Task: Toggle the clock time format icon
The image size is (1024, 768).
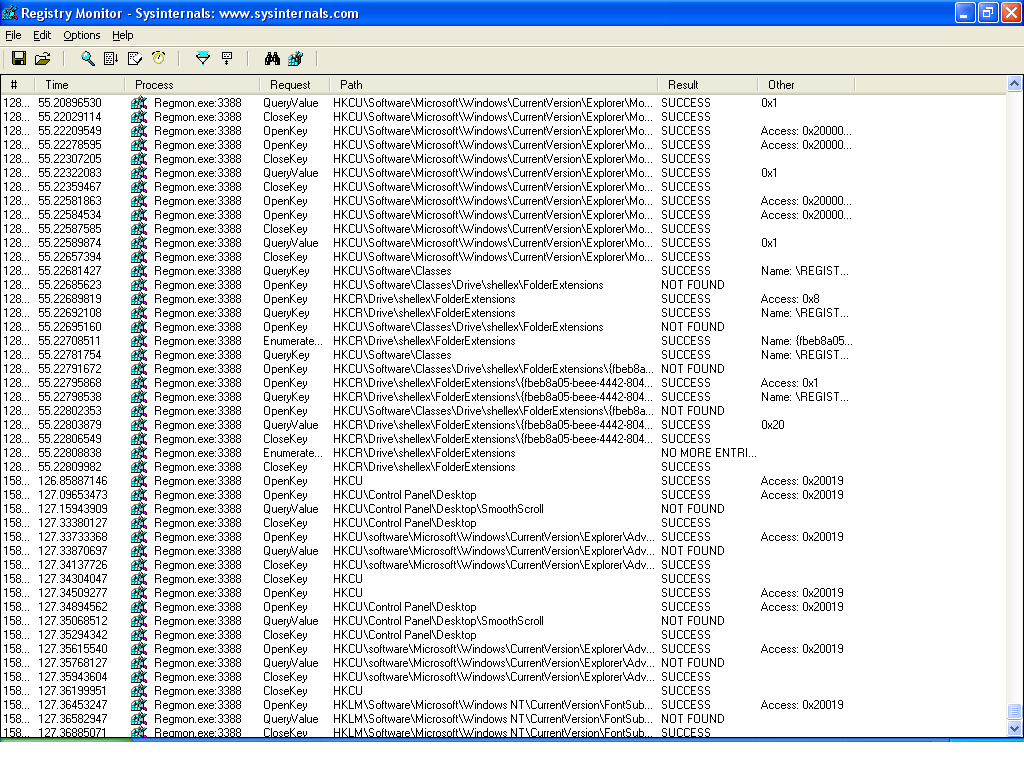Action: coord(158,59)
